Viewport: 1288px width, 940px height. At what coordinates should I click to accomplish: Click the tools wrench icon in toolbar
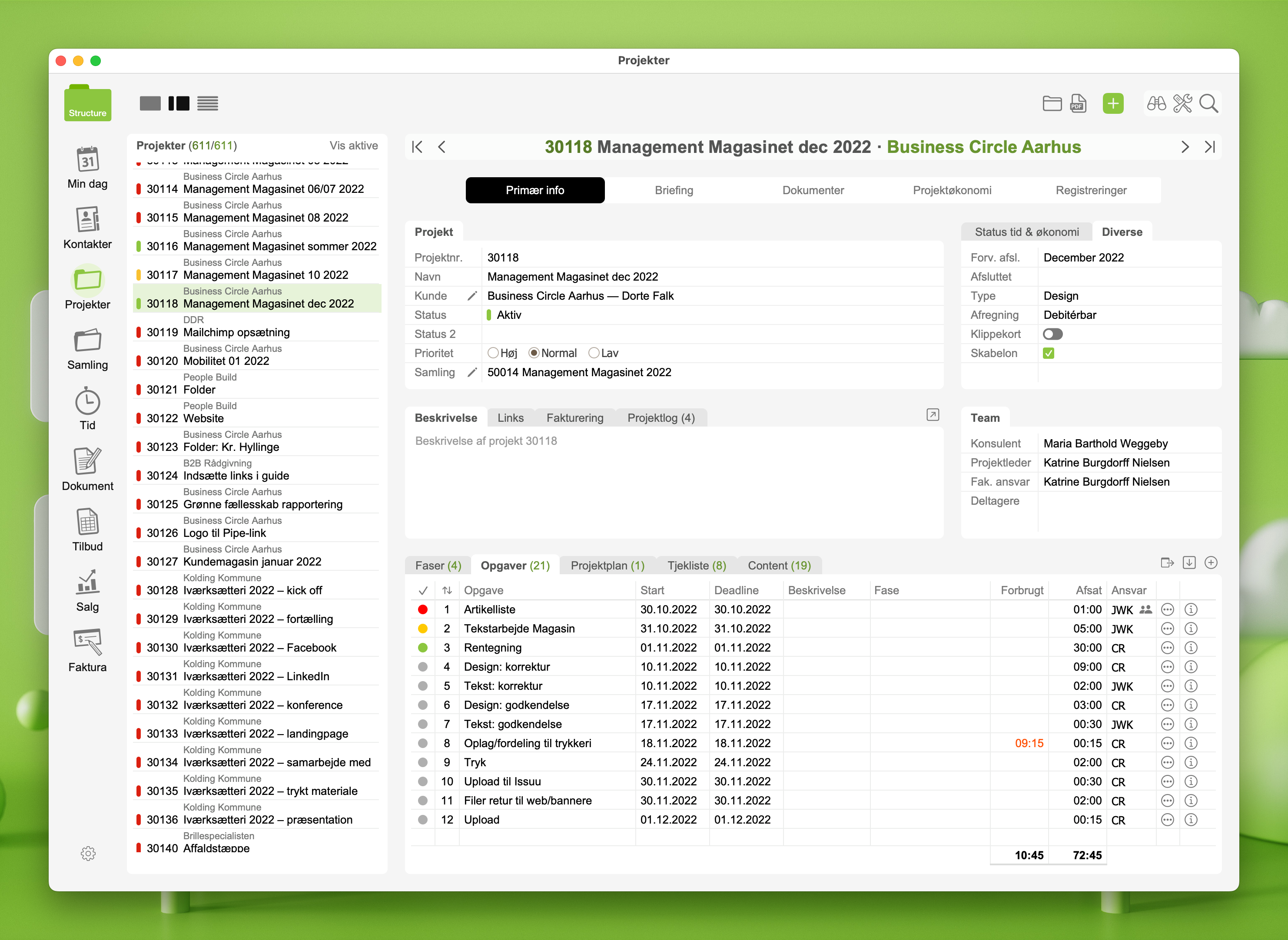[1182, 103]
